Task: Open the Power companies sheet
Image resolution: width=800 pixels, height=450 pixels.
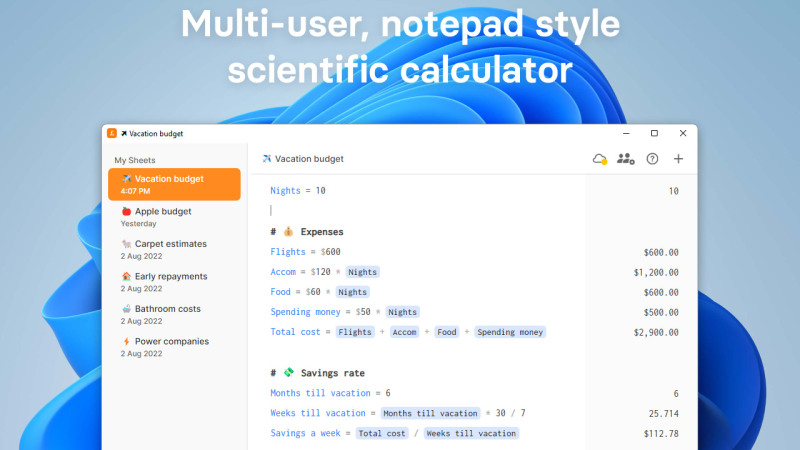Action: click(x=174, y=347)
